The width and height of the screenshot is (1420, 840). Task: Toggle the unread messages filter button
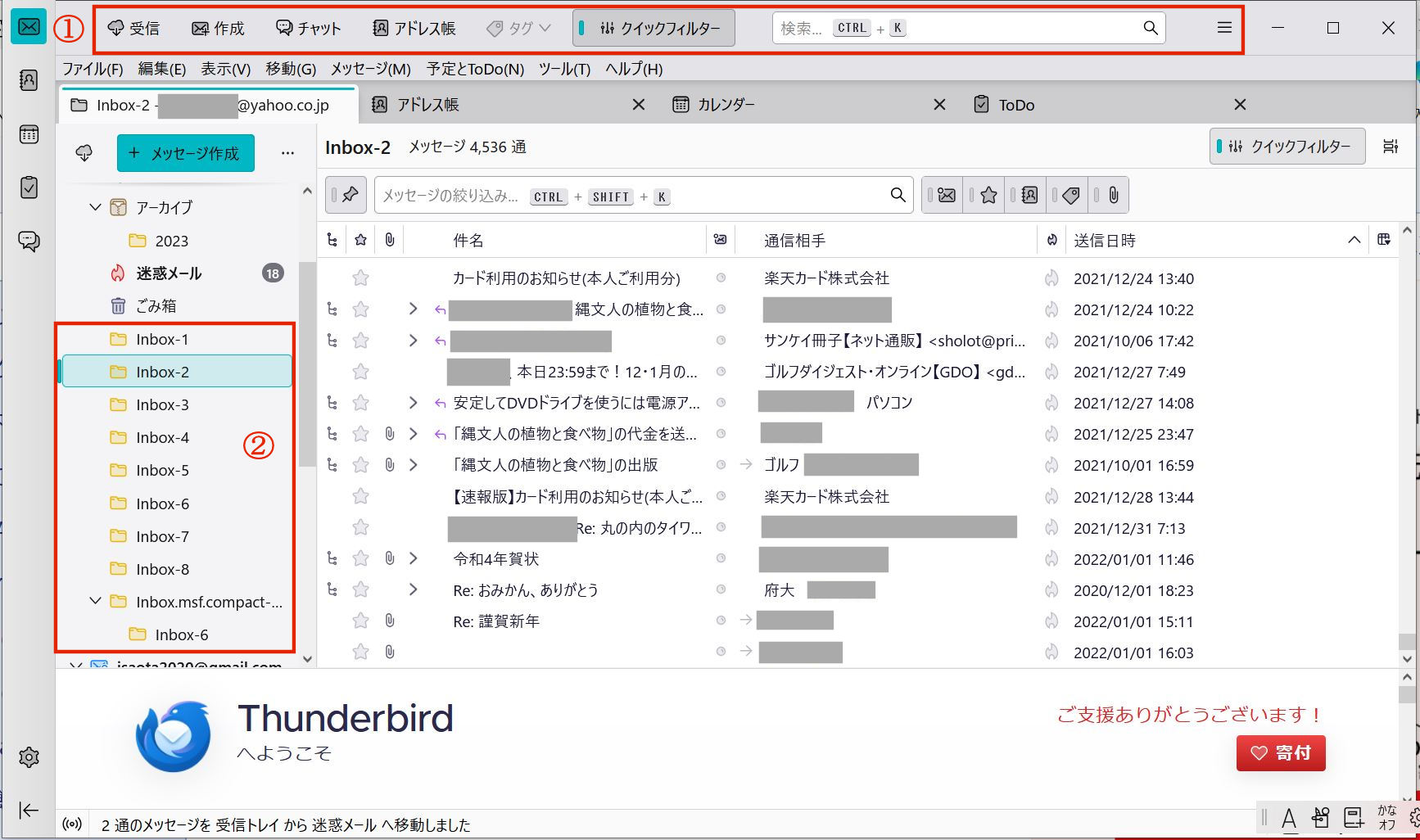pos(946,195)
